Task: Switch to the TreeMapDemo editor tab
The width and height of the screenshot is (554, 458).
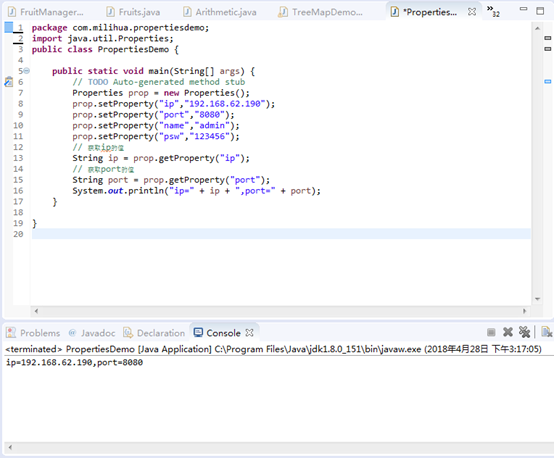Action: click(x=321, y=12)
